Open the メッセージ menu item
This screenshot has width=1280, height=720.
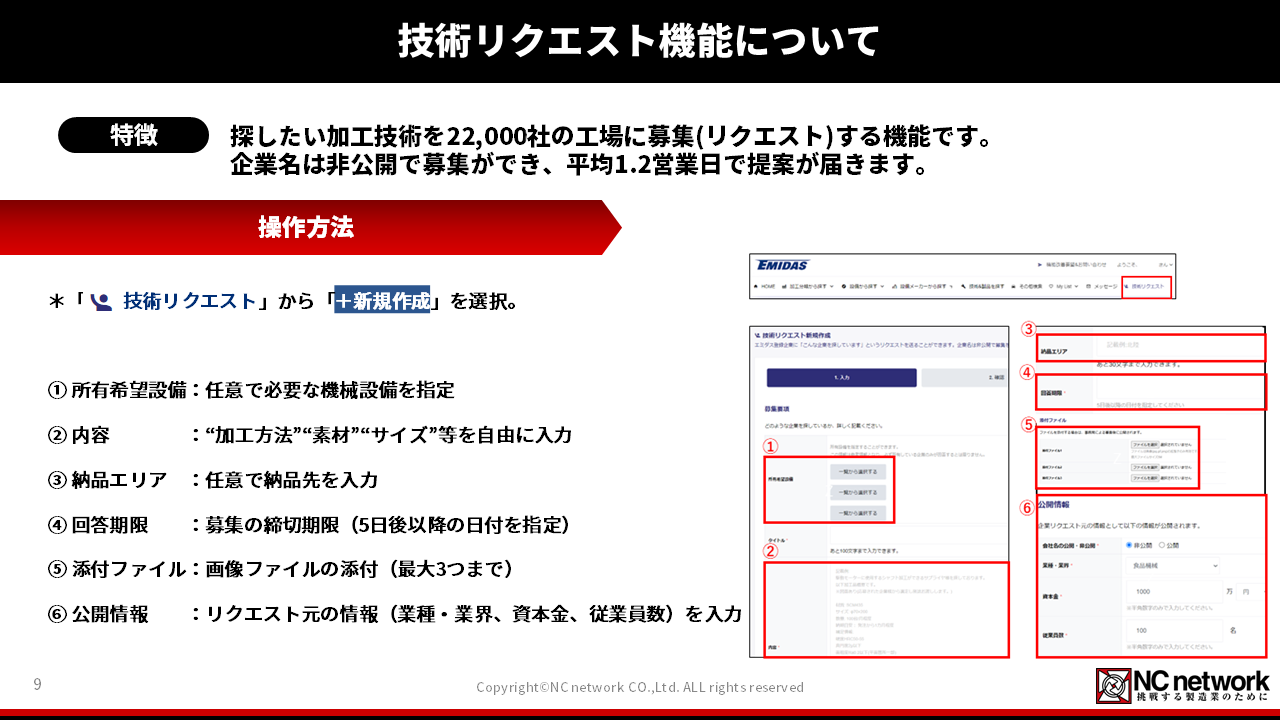1101,286
